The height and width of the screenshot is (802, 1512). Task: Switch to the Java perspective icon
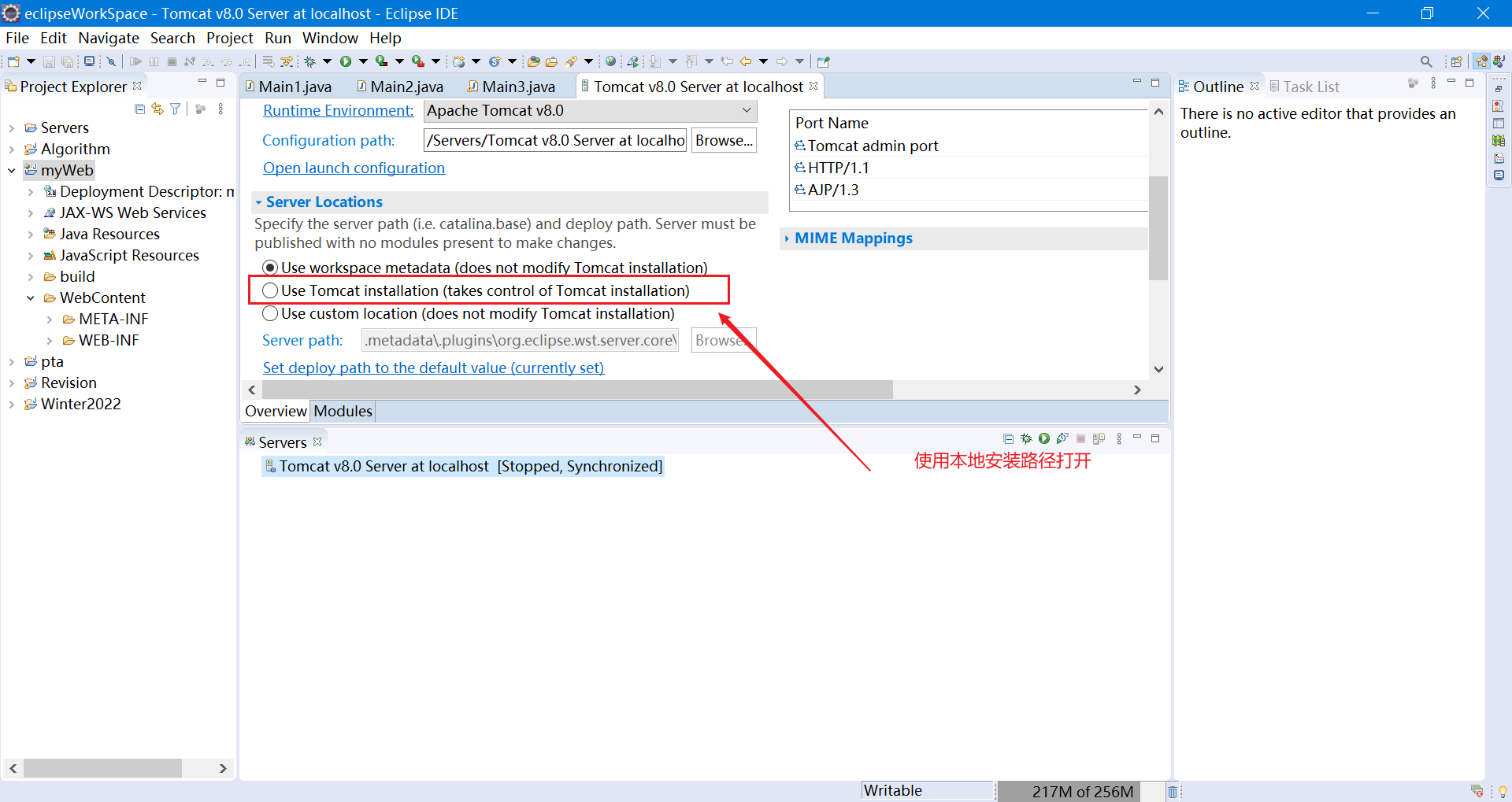(x=1499, y=61)
